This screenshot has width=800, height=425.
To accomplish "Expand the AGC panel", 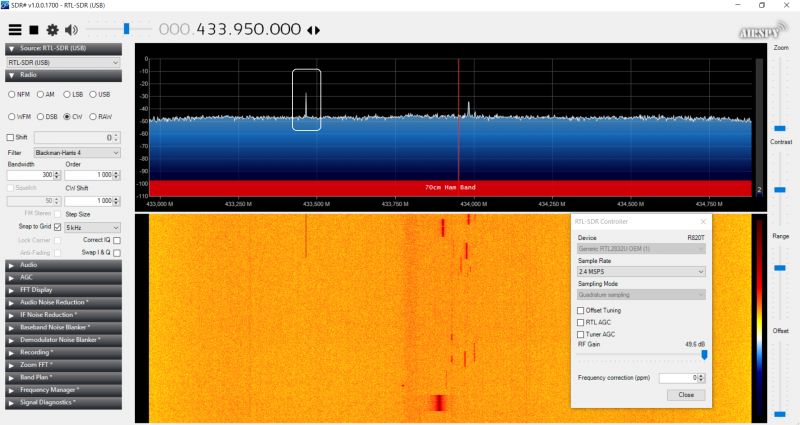I will pos(63,278).
